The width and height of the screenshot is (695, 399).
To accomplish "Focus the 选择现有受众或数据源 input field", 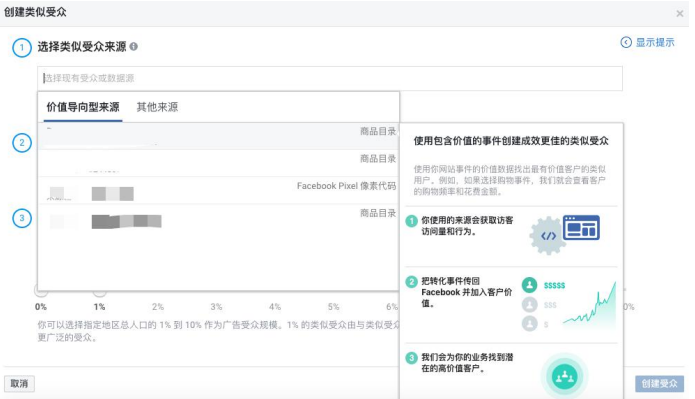I will (330, 78).
